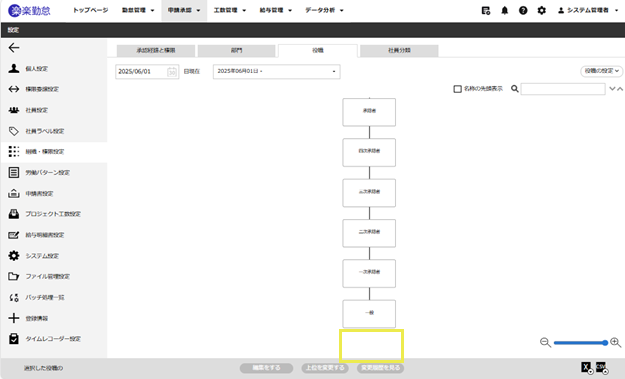Toggle the 名称の先頭表示 checkbox

(458, 89)
